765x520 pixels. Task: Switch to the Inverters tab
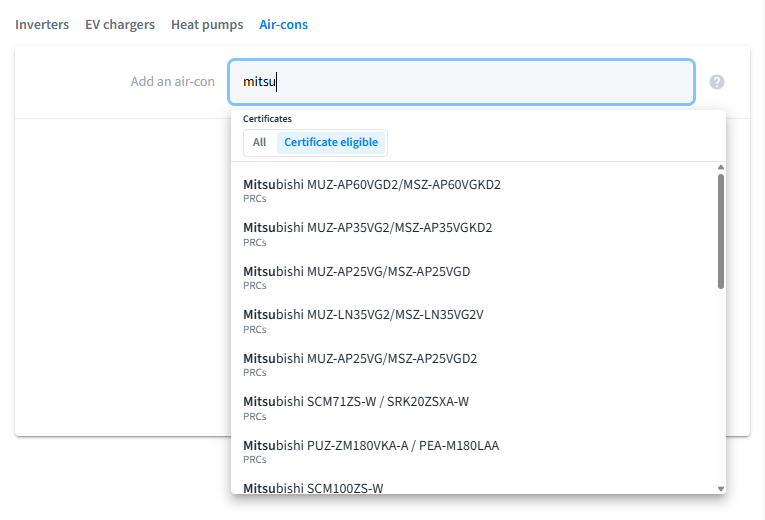42,24
